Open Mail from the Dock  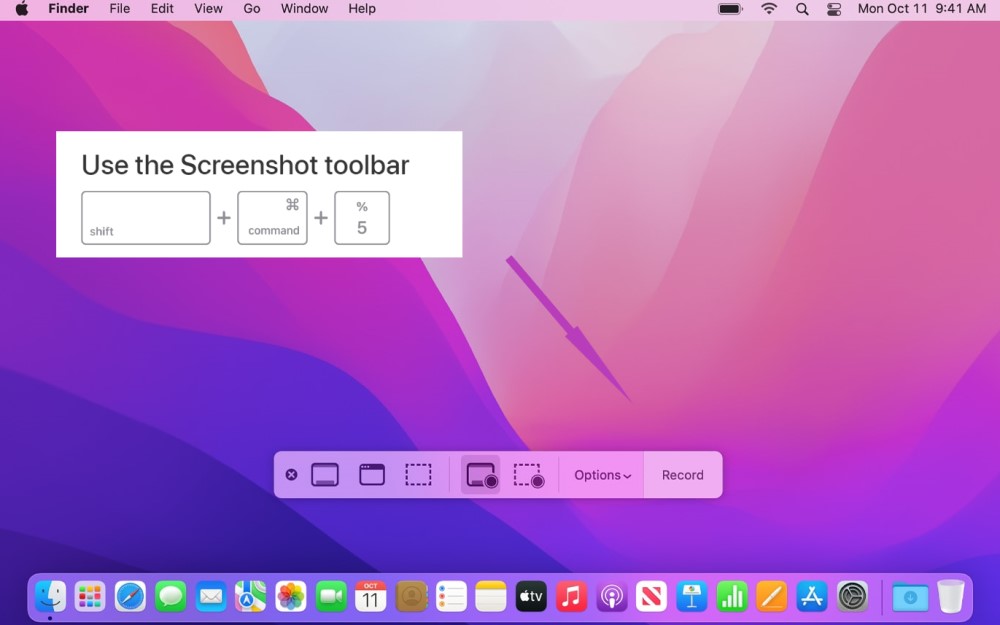(x=210, y=597)
